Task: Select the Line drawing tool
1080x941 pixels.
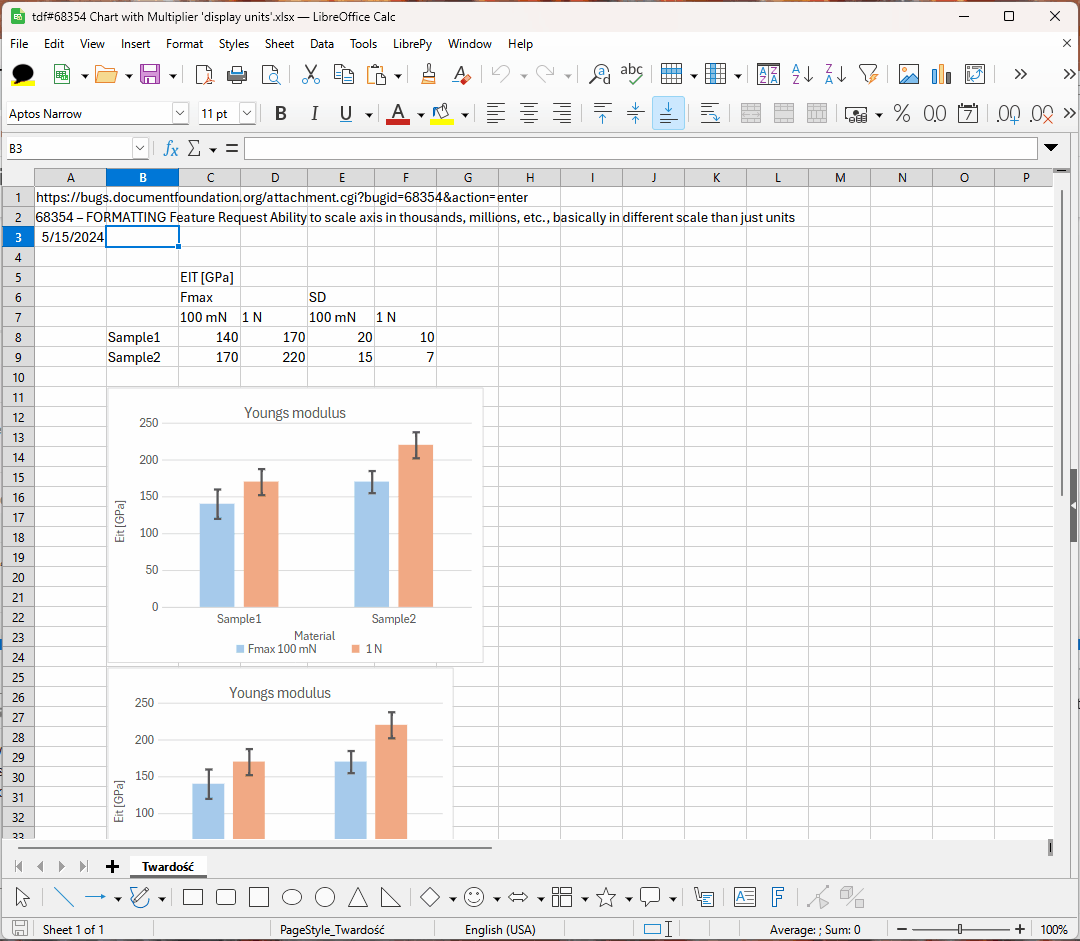Action: [63, 897]
